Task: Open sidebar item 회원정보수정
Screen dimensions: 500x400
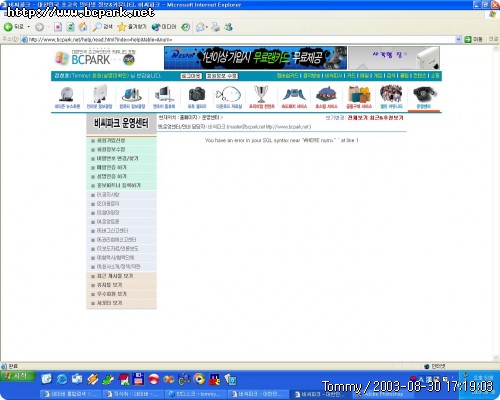Action: coord(111,149)
